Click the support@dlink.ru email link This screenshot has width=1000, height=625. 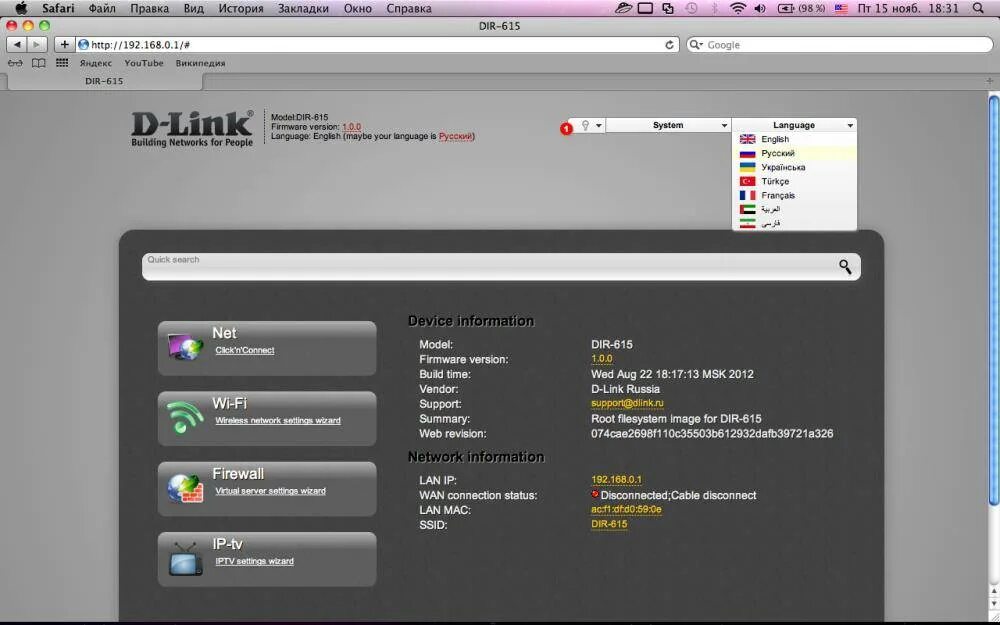(x=627, y=404)
